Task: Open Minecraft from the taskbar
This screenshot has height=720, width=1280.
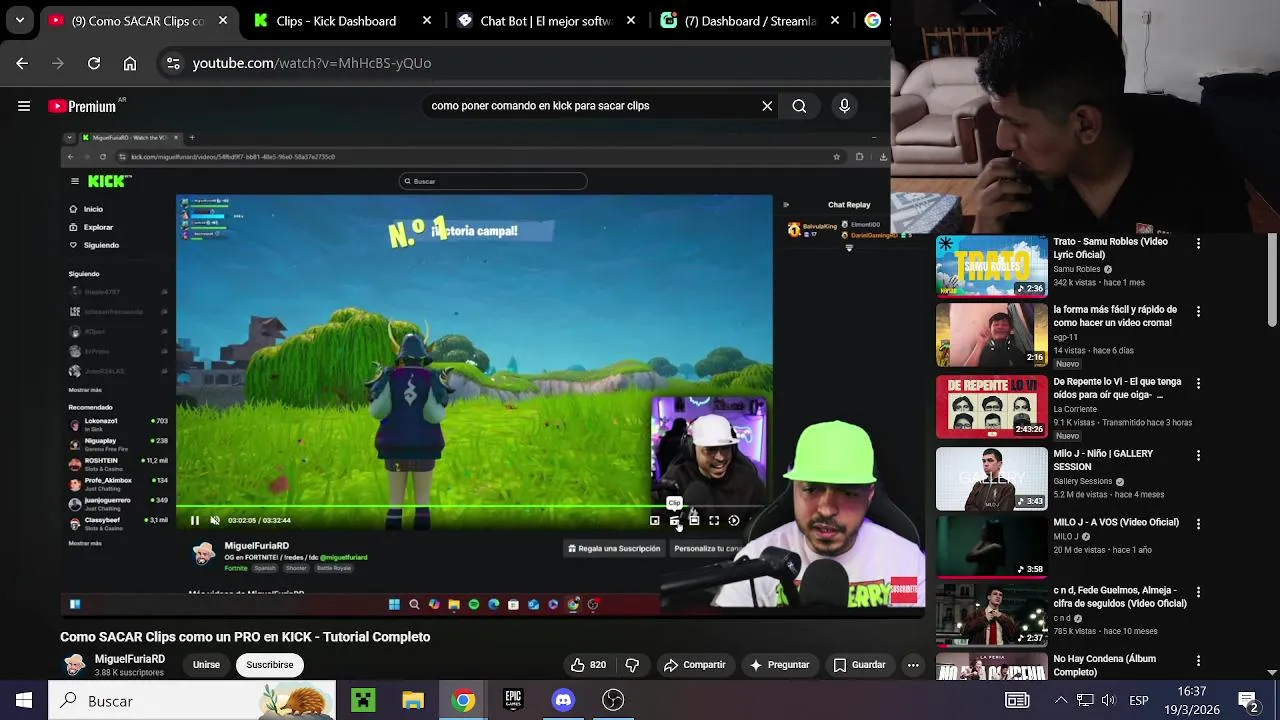Action: (363, 701)
